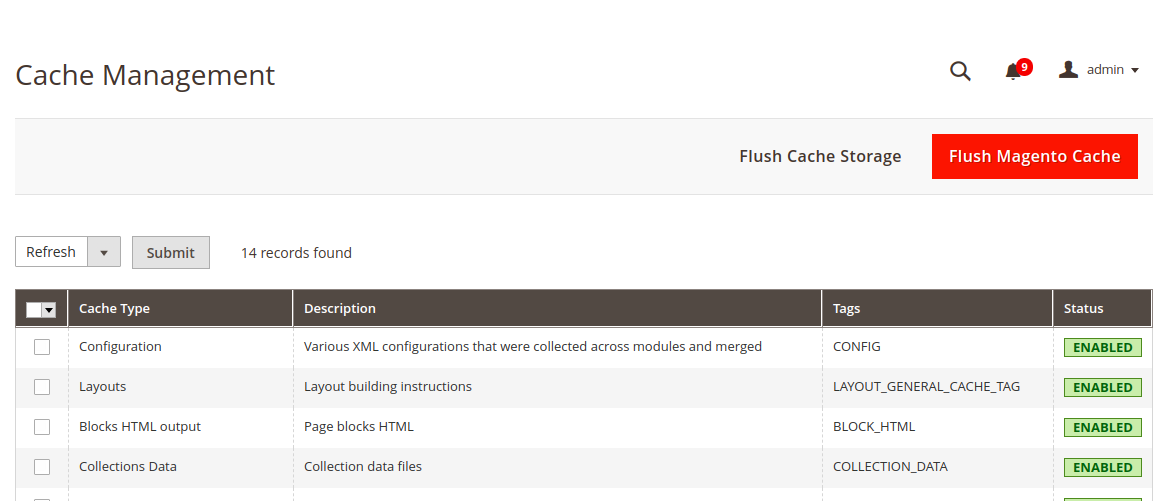The height and width of the screenshot is (501, 1168).
Task: Click the admin user avatar icon
Action: click(x=1068, y=69)
